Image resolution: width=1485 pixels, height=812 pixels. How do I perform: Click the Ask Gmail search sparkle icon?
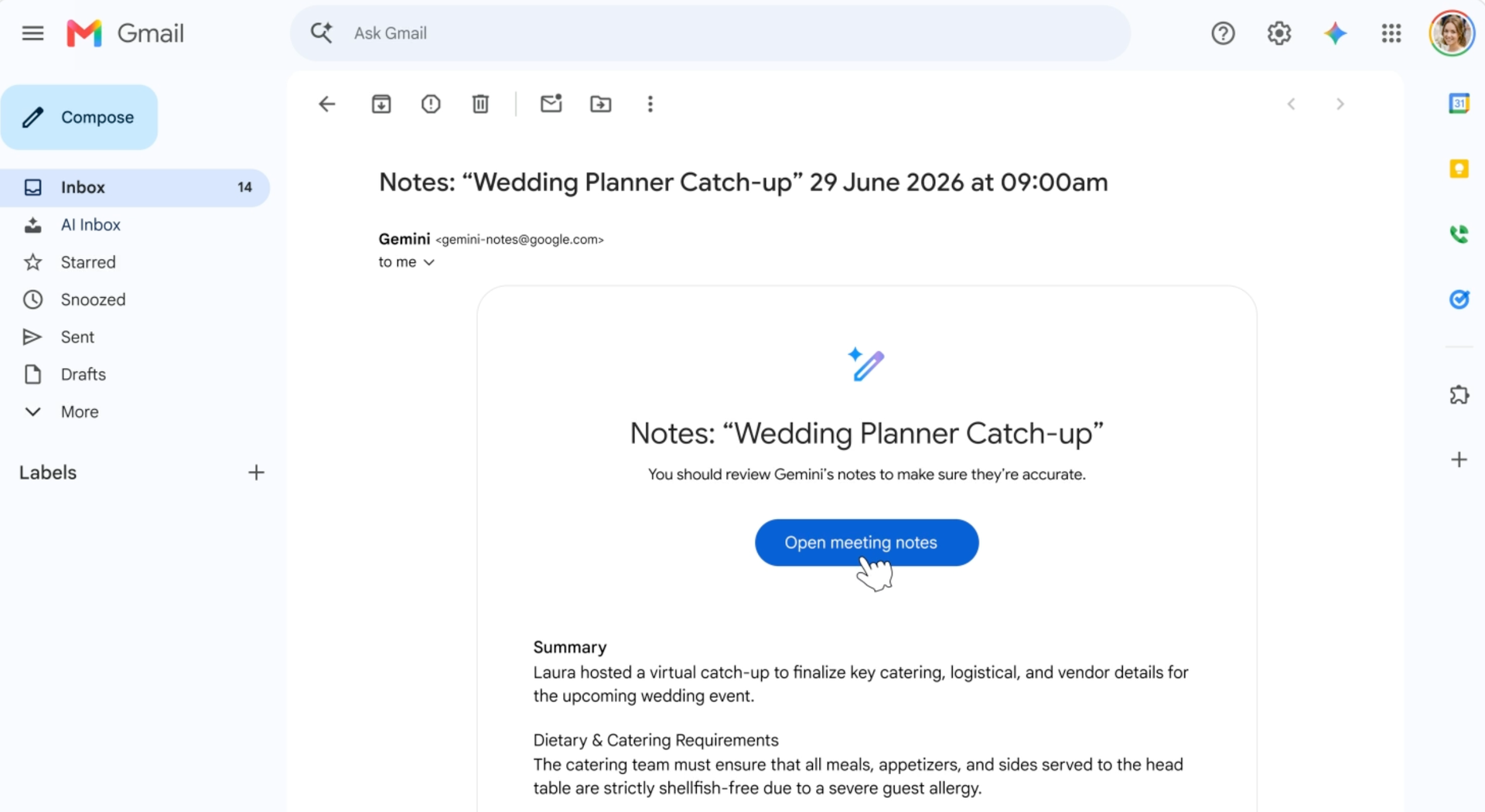(321, 32)
